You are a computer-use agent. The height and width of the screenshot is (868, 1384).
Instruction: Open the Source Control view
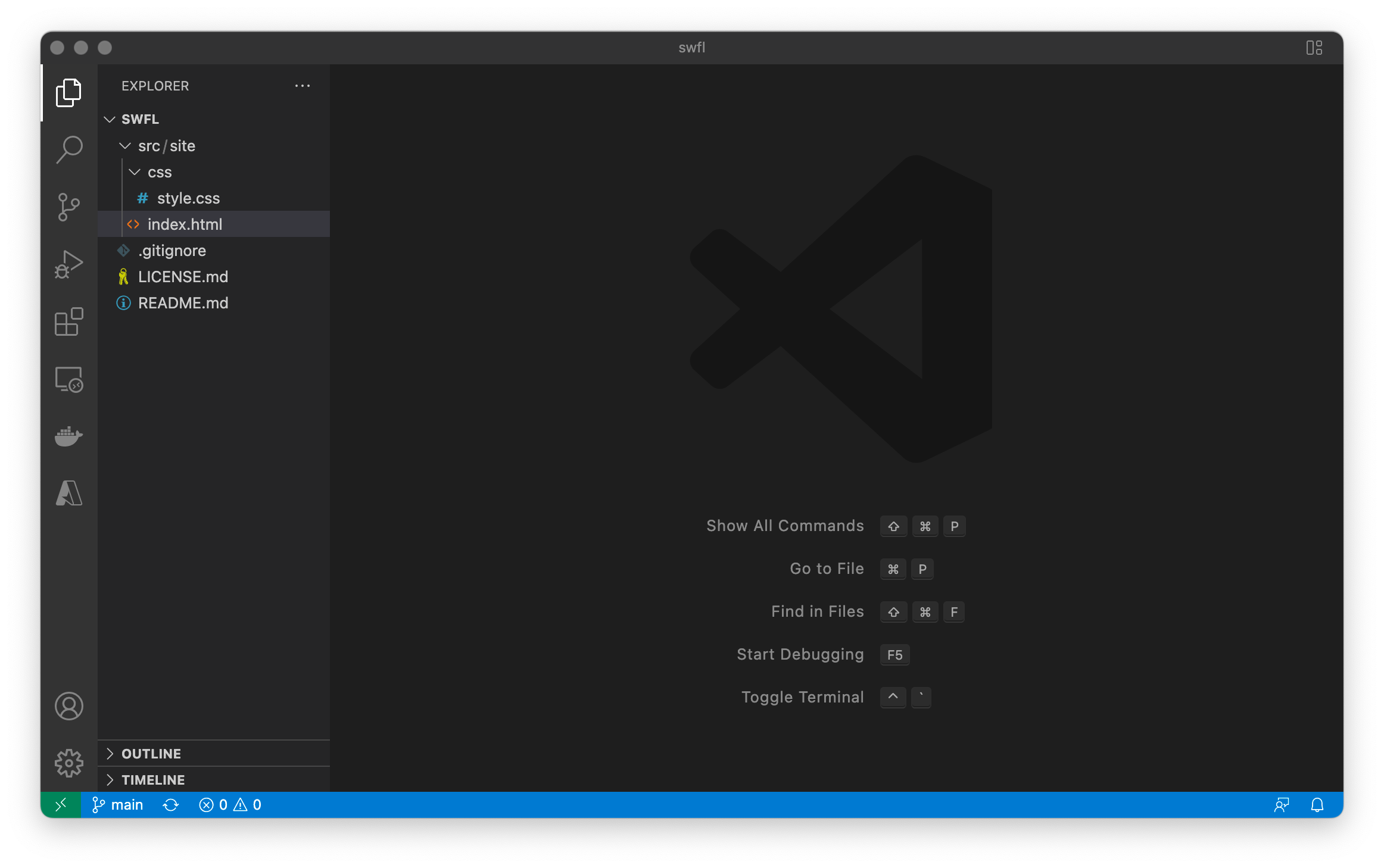click(69, 207)
